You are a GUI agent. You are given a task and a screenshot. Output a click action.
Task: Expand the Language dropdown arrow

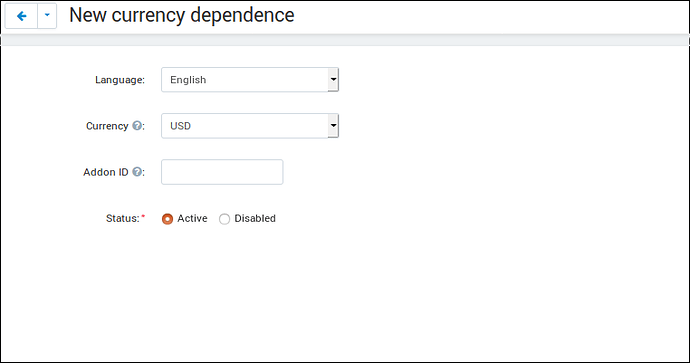(333, 80)
